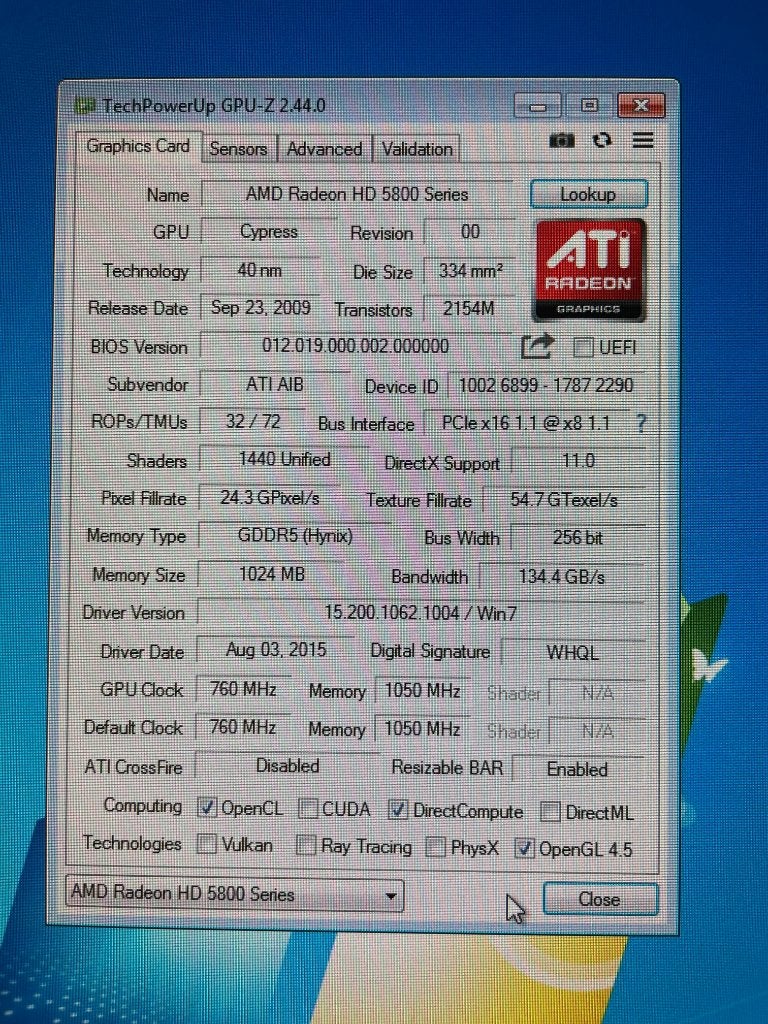Click the Die Size value 334 mm²
Image resolution: width=768 pixels, height=1024 pixels.
point(470,270)
